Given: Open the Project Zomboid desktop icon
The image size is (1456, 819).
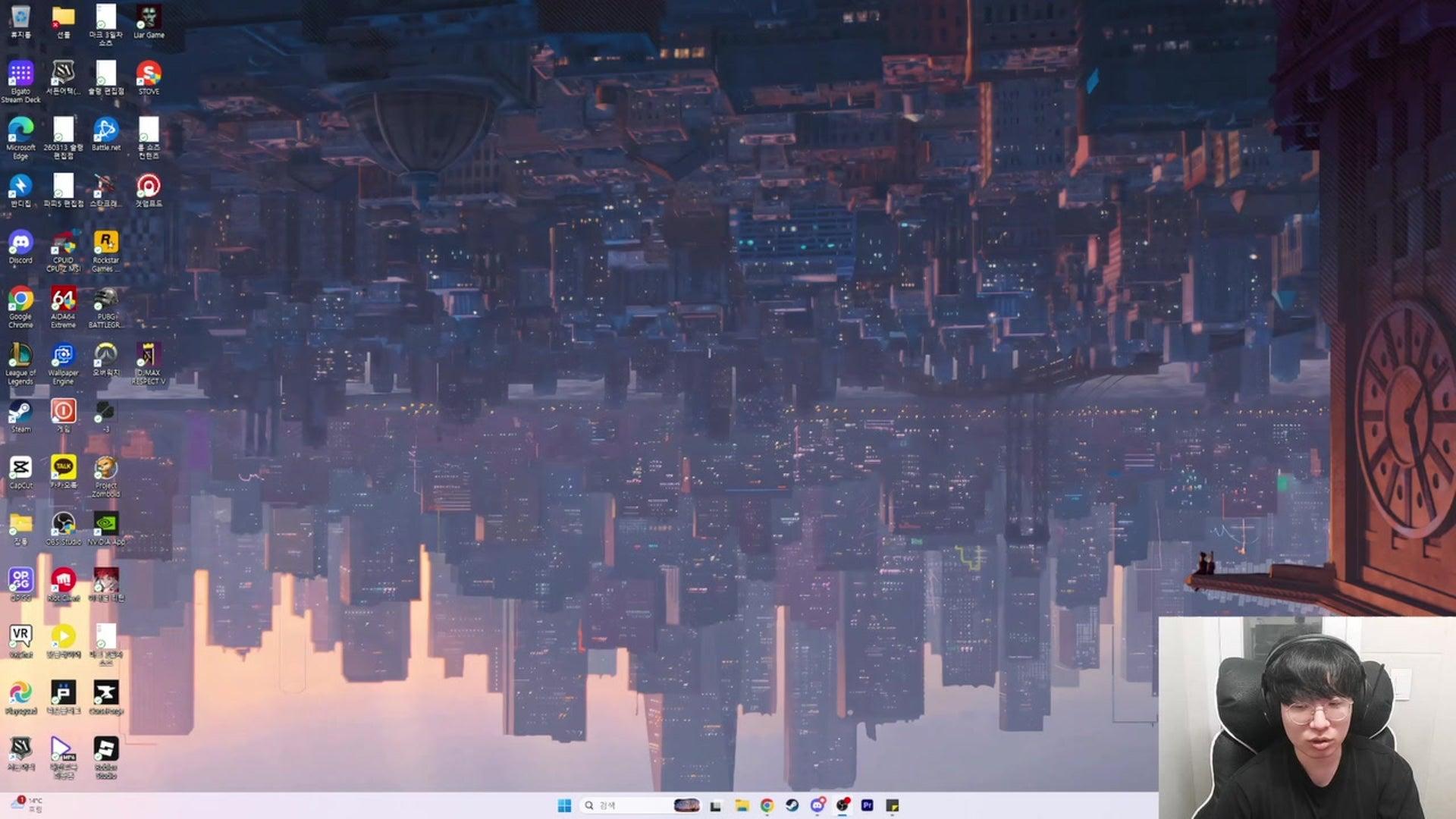Looking at the screenshot, I should pos(105,469).
